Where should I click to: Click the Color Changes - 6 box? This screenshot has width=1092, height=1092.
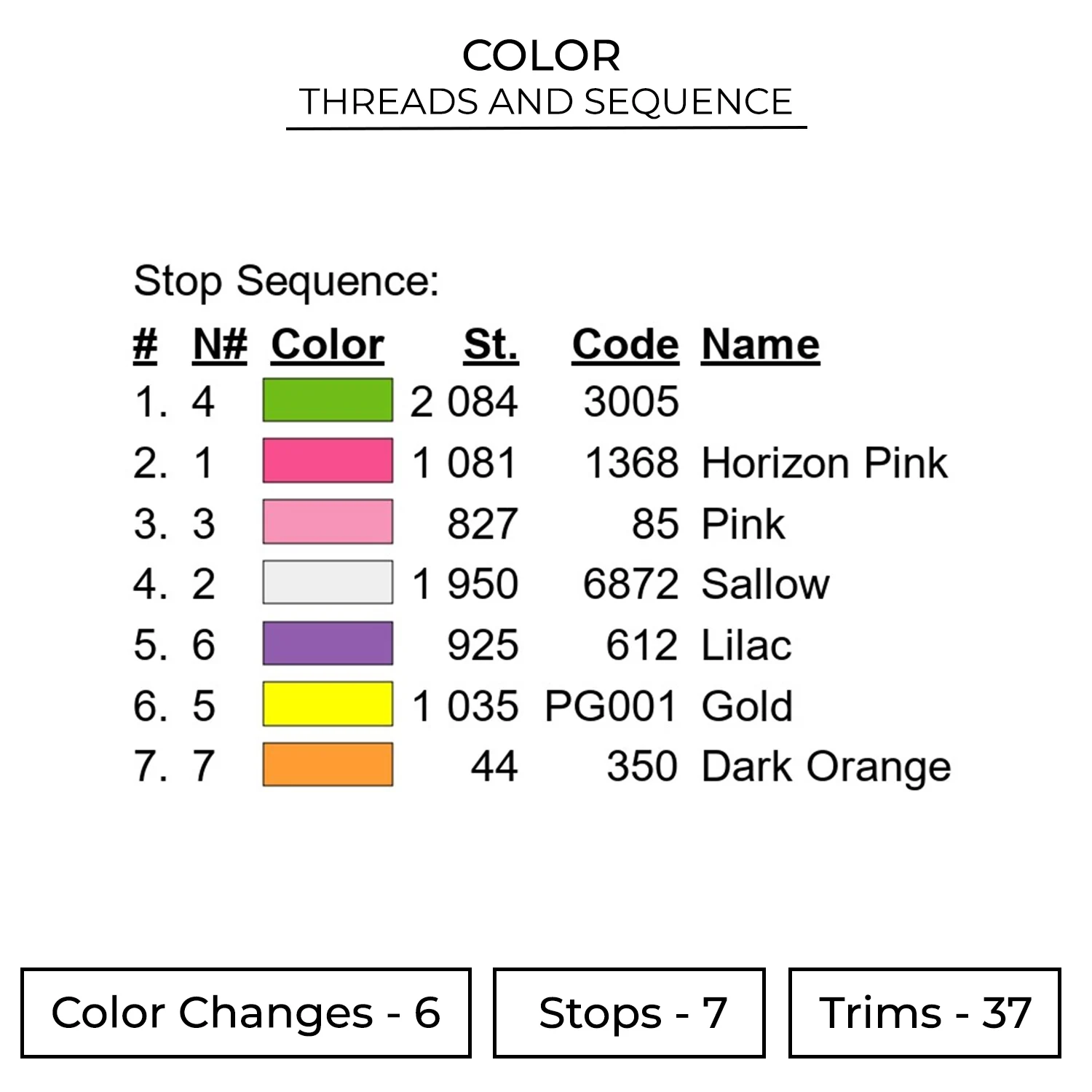246,1013
